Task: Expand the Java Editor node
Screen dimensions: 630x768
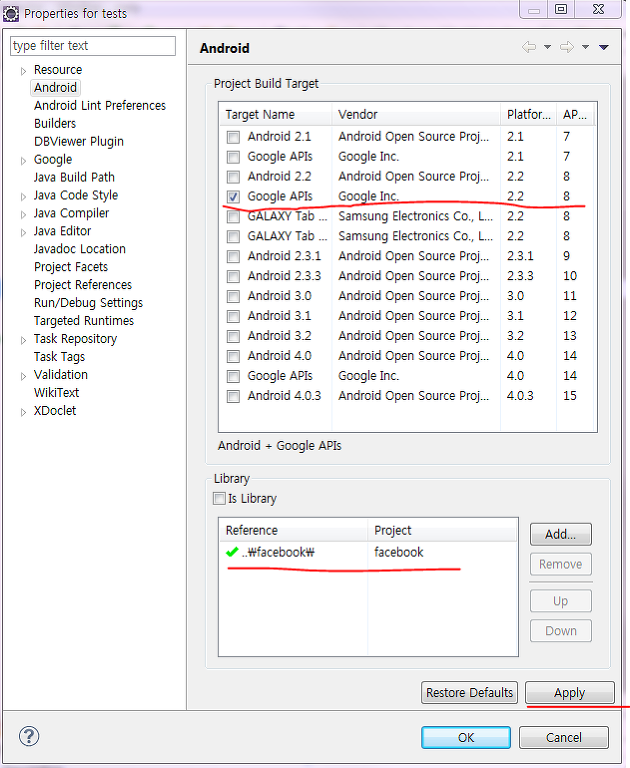Action: 23,232
